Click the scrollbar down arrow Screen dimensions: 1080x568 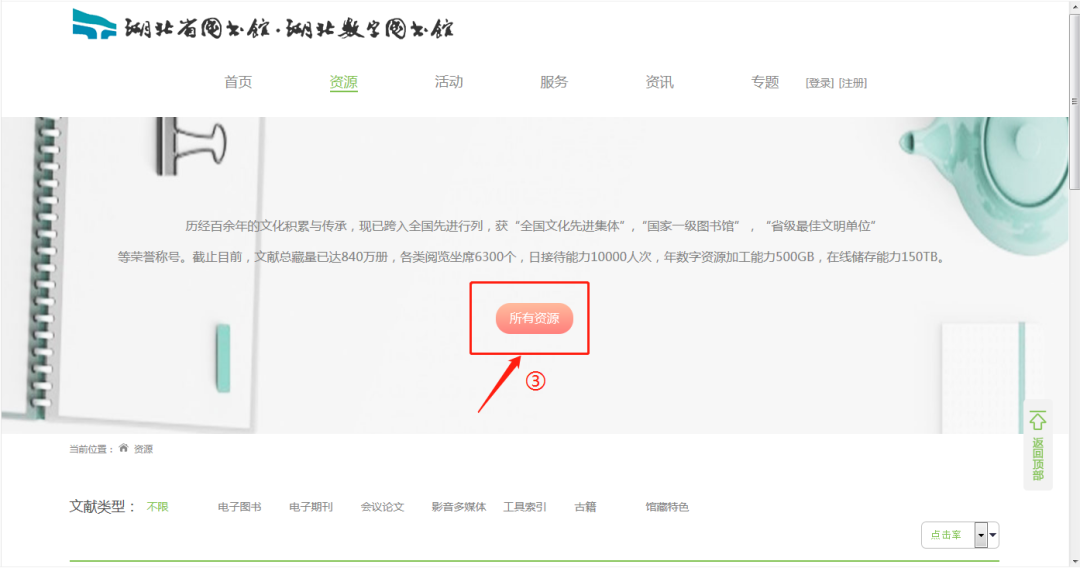pos(1074,561)
